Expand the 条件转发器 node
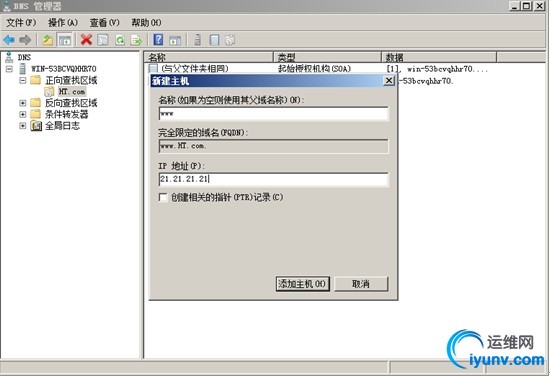Image resolution: width=550 pixels, height=376 pixels. point(23,114)
